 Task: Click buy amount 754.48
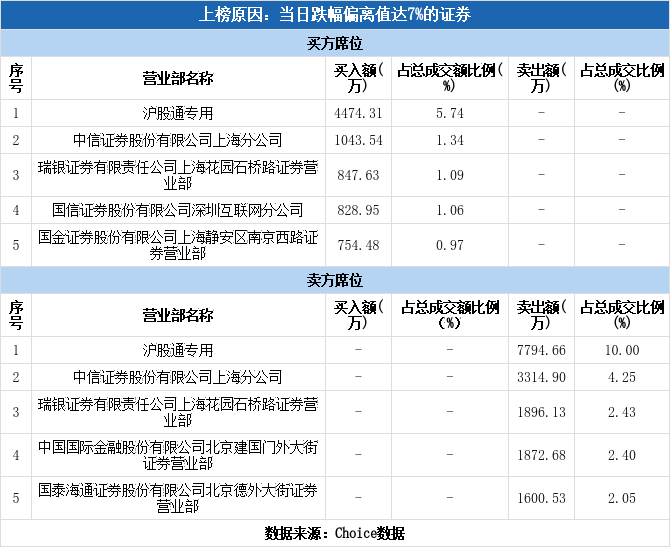(x=358, y=245)
